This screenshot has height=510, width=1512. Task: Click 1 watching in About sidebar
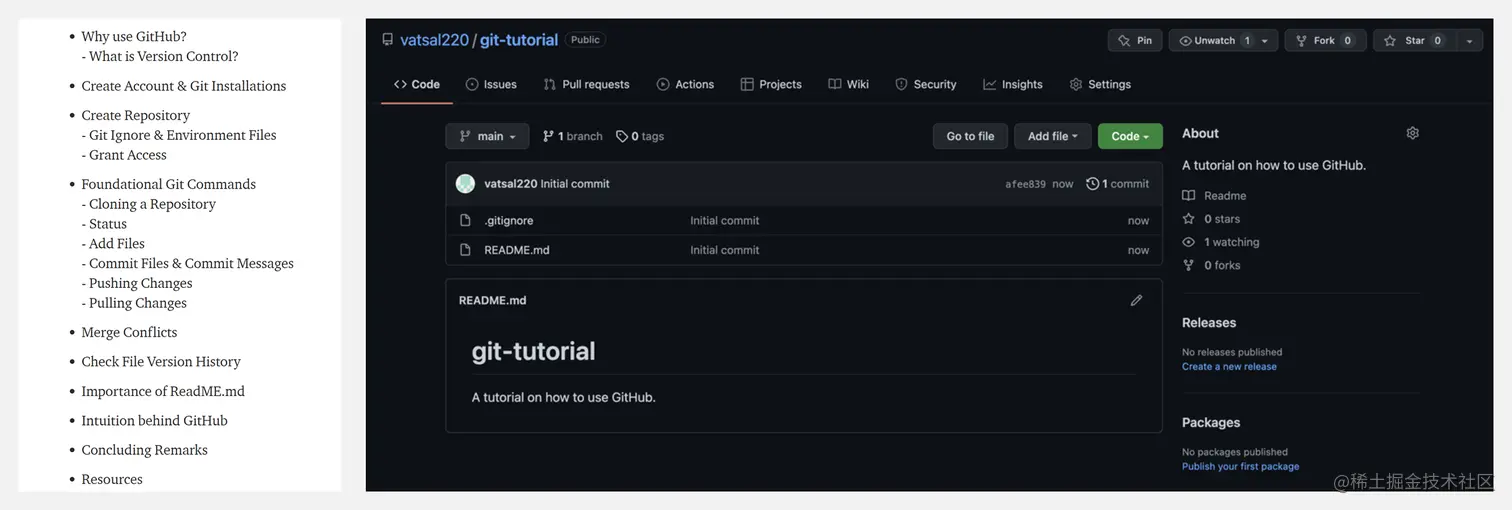[1231, 242]
